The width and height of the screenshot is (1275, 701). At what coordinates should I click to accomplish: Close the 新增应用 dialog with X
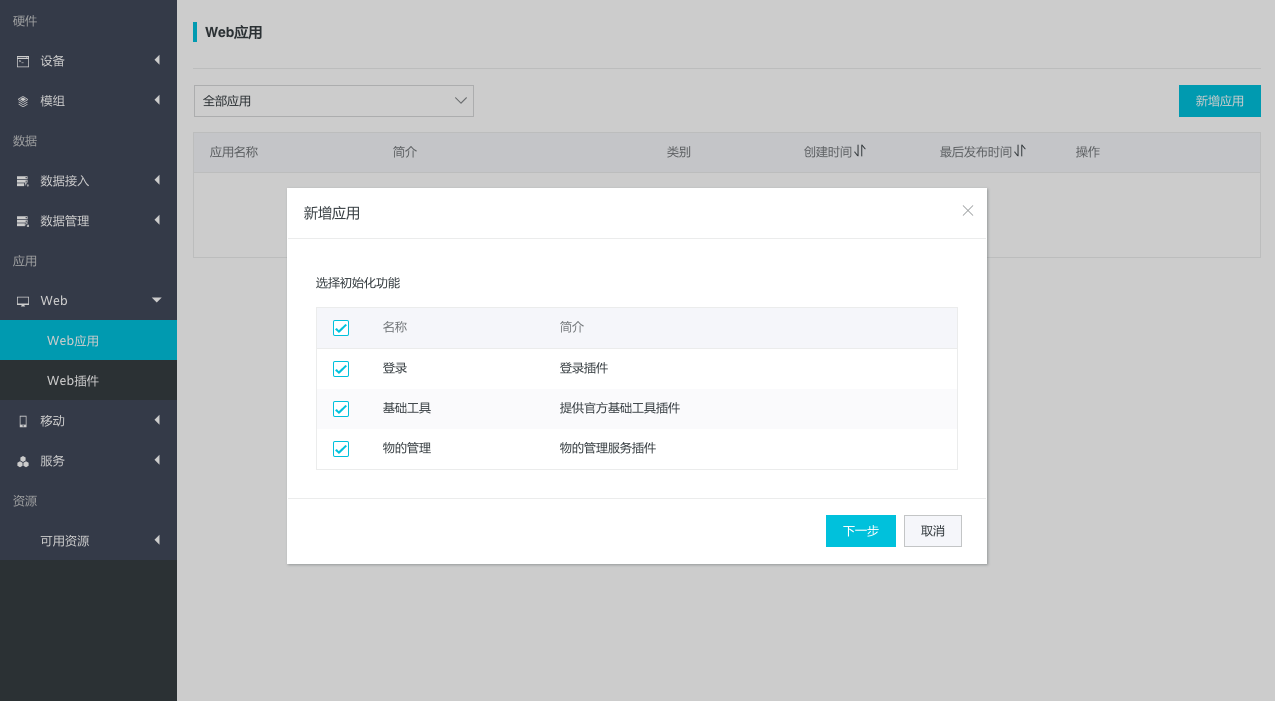click(968, 210)
